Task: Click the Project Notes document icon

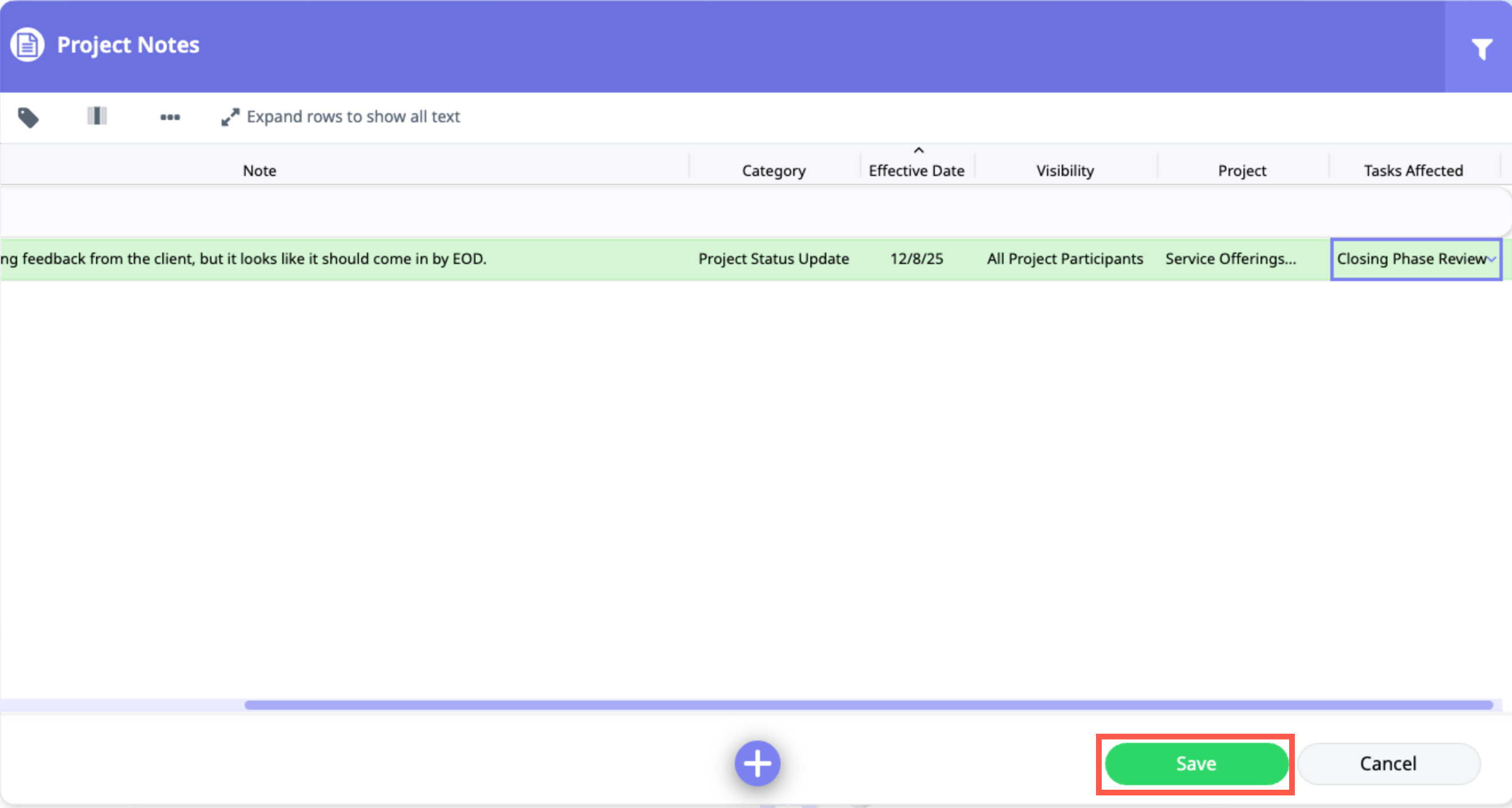Action: click(x=27, y=45)
